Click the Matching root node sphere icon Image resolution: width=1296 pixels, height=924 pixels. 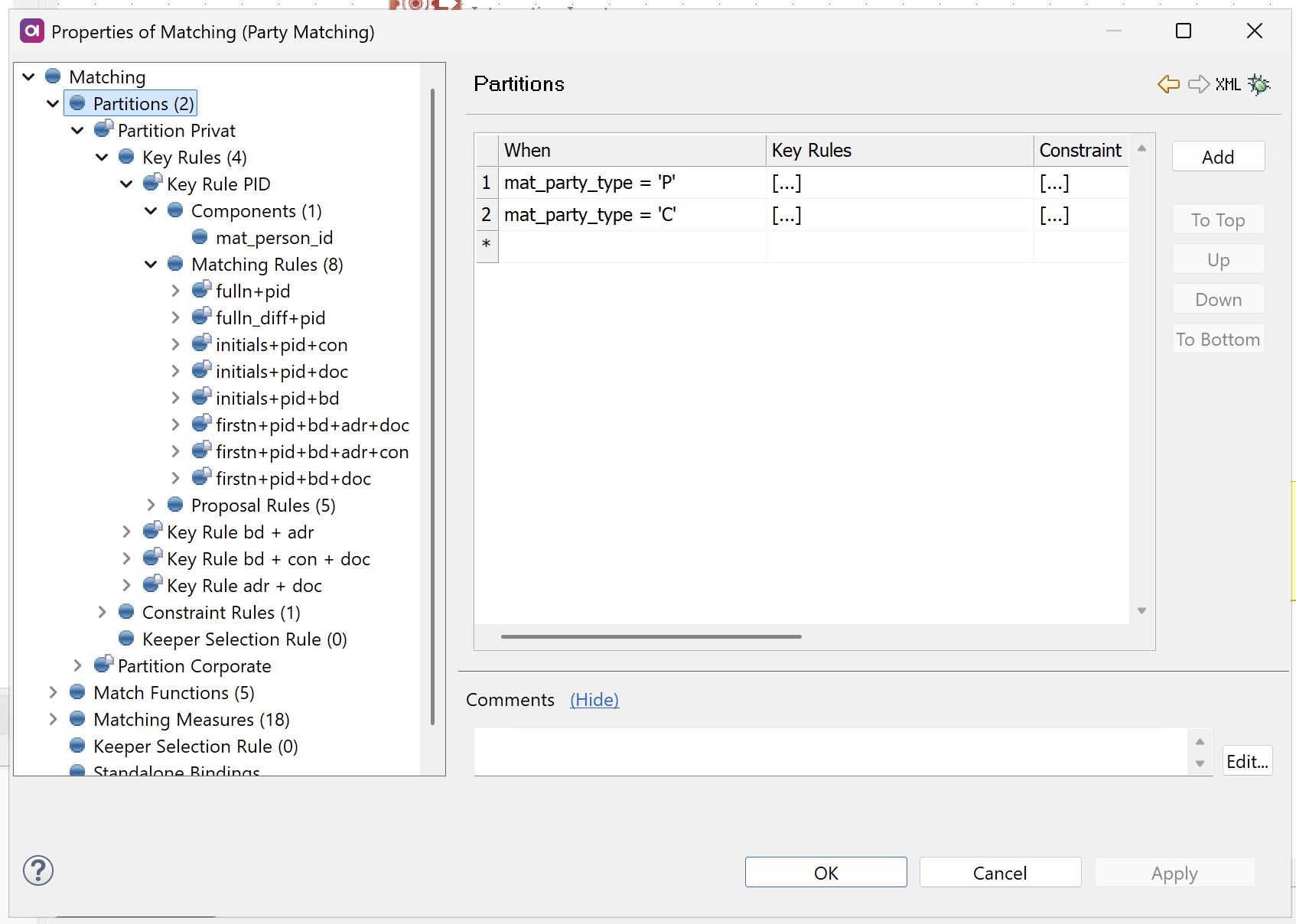[53, 76]
